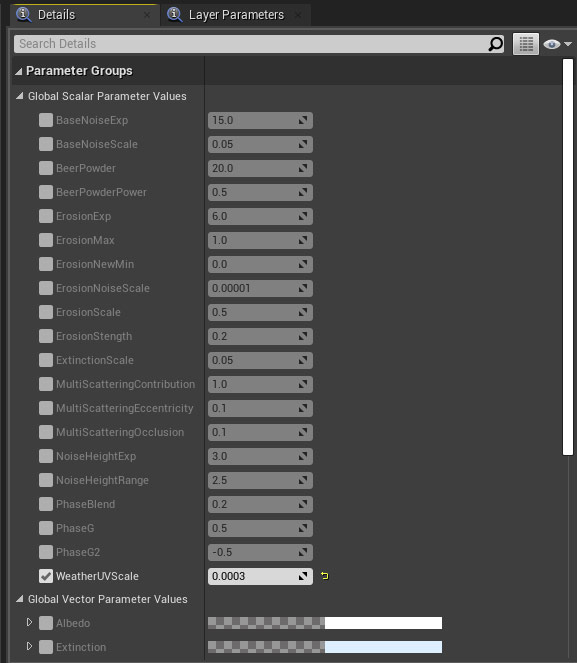Viewport: 577px width, 663px height.
Task: Expand the Extinction vector parameter
Action: (x=29, y=646)
